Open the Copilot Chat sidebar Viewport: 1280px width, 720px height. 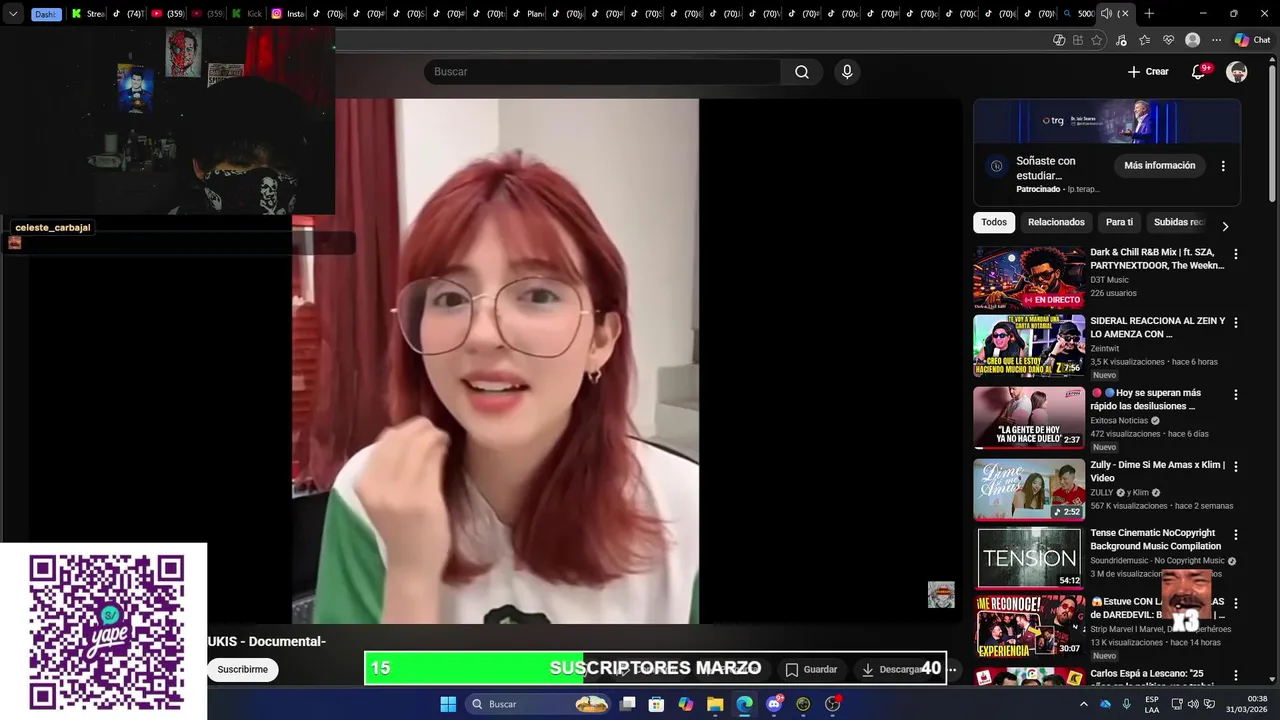(x=1252, y=40)
